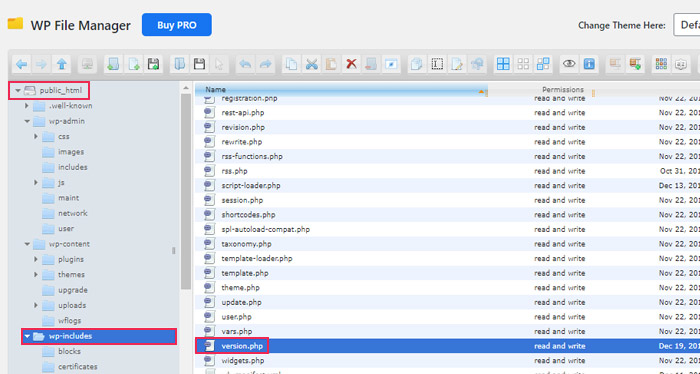Create a new file using toolbar icon

[133, 64]
